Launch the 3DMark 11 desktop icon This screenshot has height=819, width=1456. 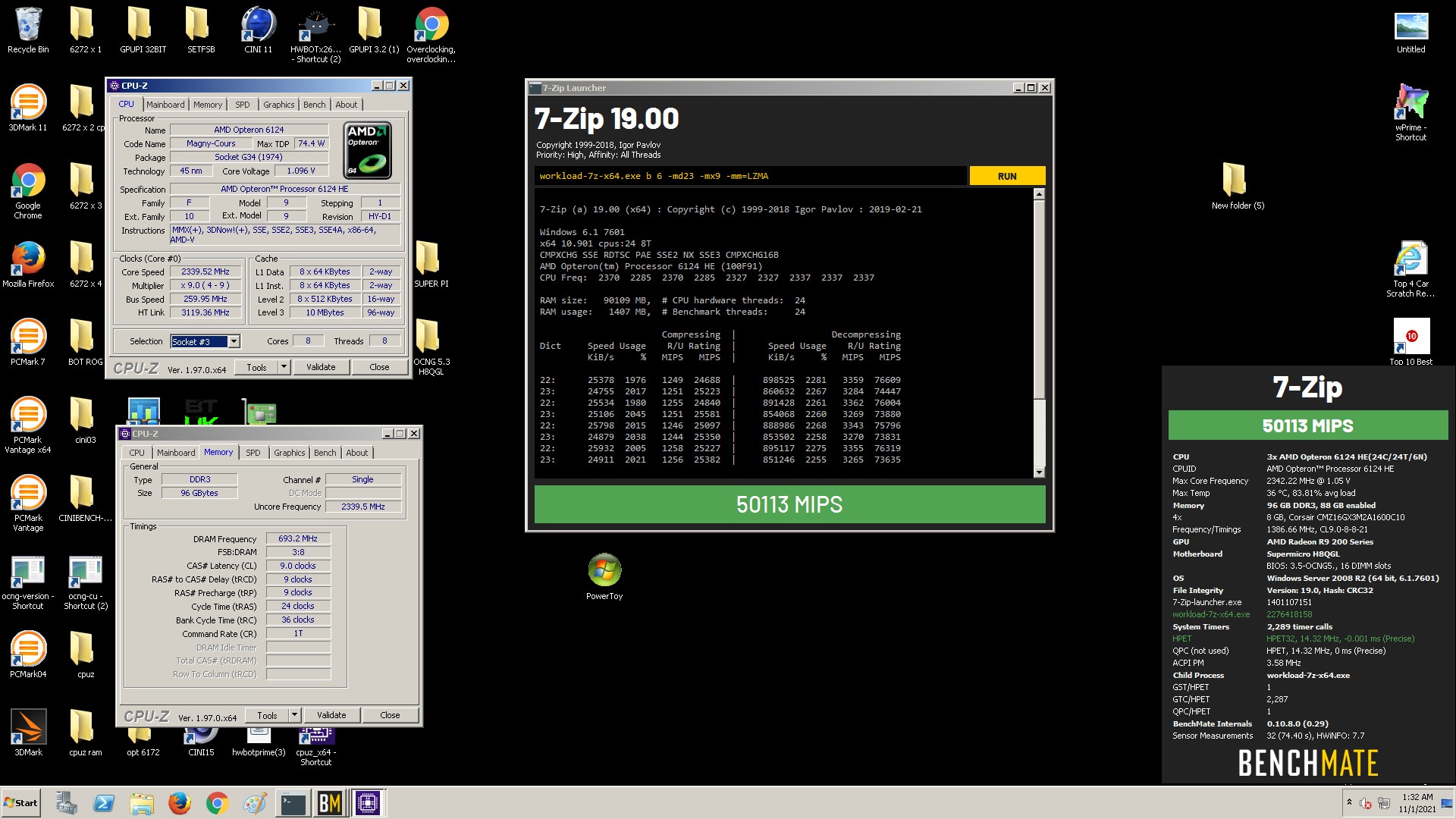(x=28, y=108)
